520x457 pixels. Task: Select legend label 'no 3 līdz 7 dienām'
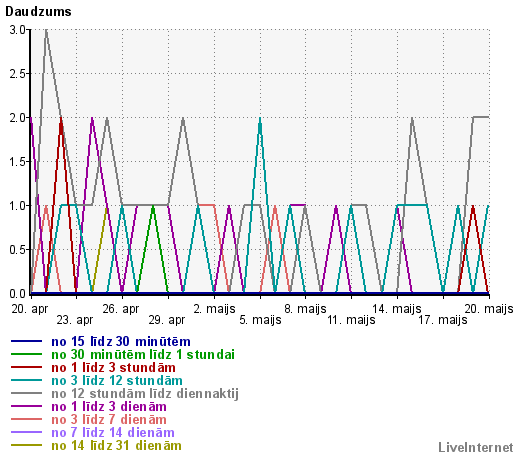[x=109, y=419]
